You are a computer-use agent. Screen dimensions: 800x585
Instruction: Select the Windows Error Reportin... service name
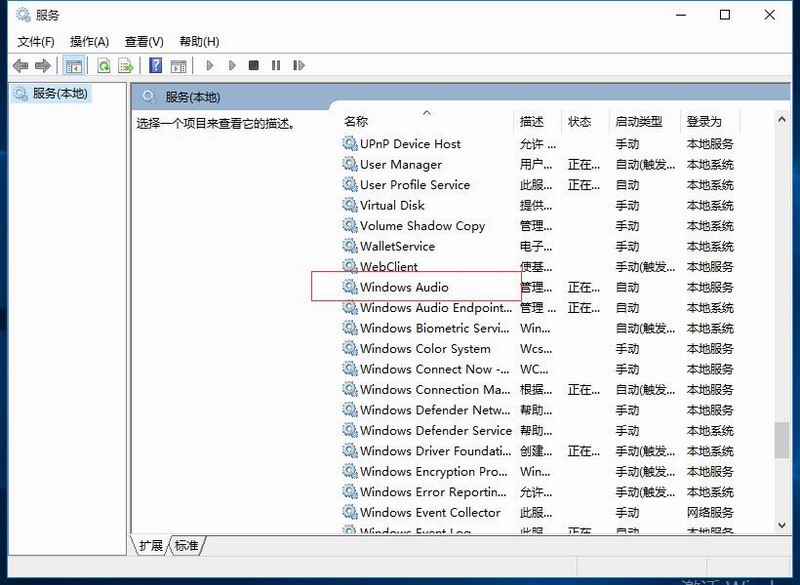tap(433, 492)
